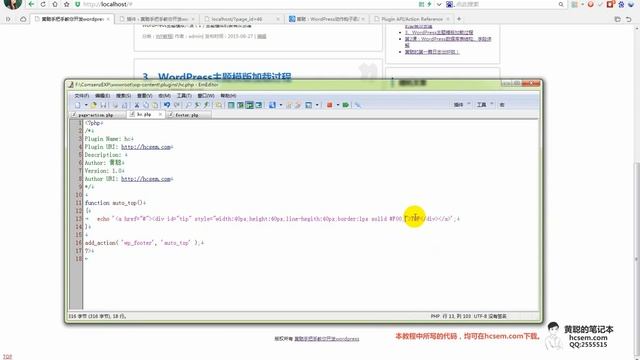Click the New file icon in EmEditor toolbar
This screenshot has width=640, height=360.
pyautogui.click(x=78, y=105)
